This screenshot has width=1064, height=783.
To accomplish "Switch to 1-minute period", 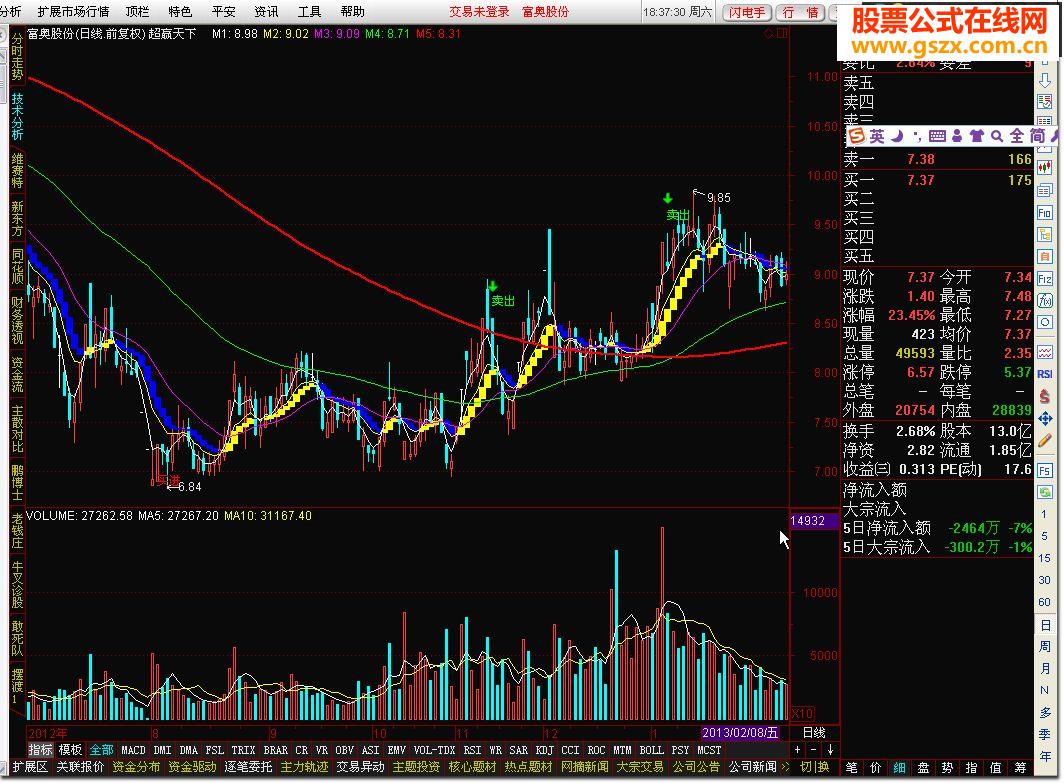I will pos(1044,514).
